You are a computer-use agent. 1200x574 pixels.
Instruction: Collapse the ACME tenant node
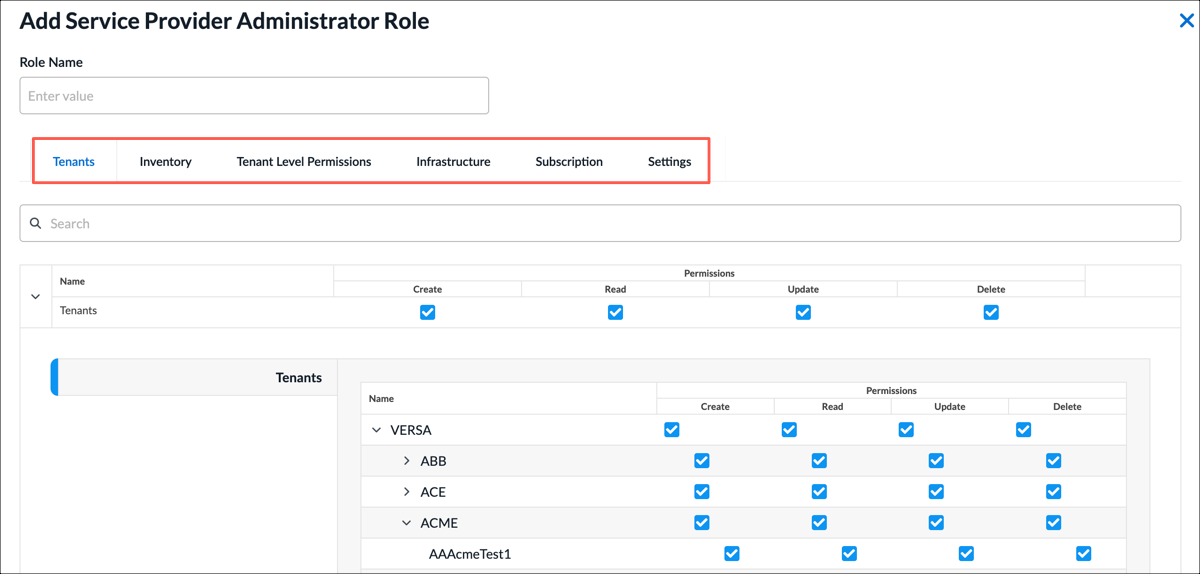pos(407,523)
